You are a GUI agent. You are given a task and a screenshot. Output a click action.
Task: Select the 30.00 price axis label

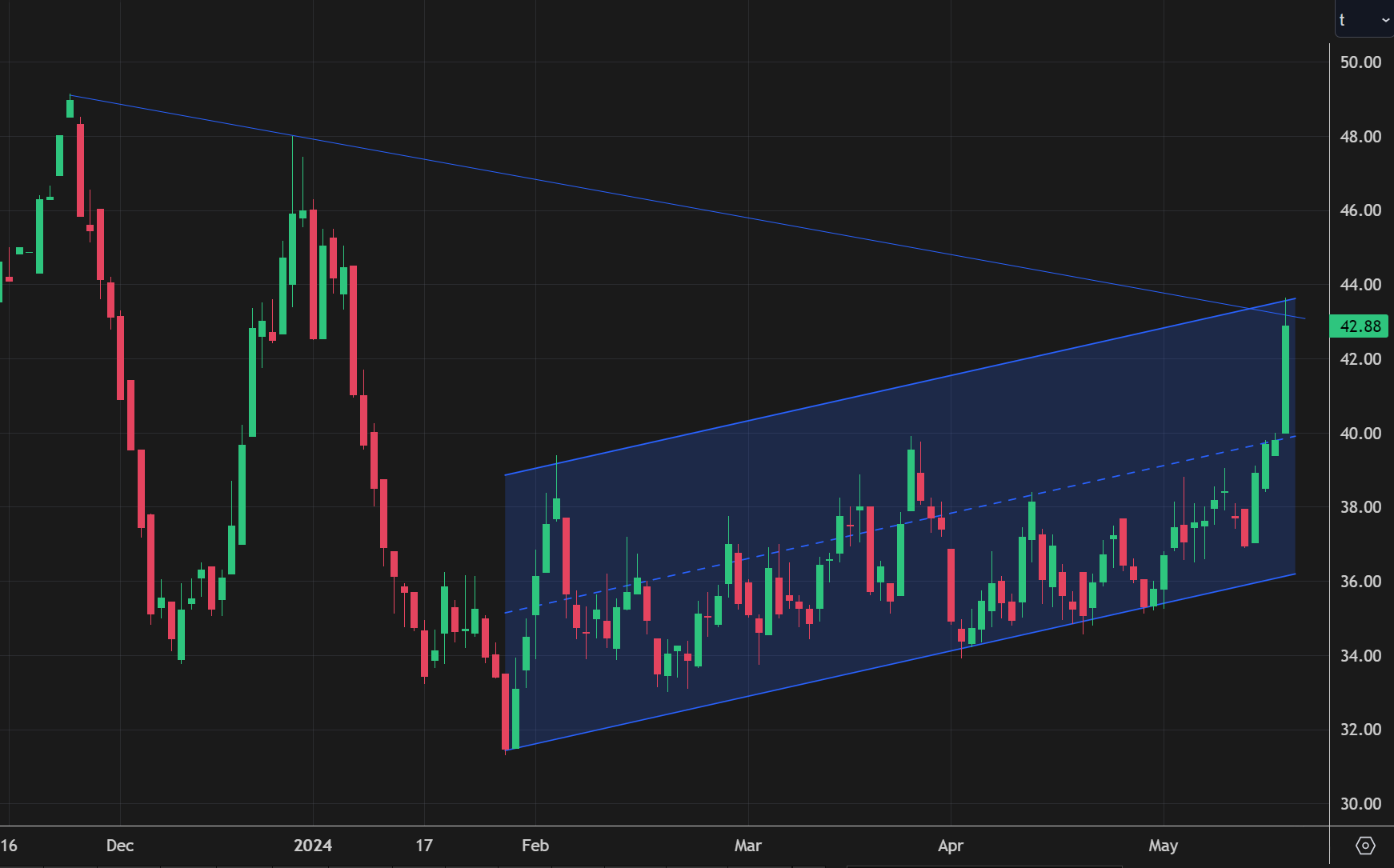1360,804
